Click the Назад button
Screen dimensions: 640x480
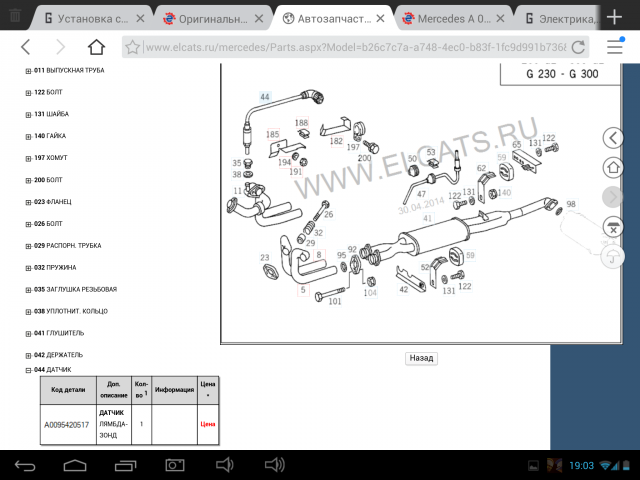click(421, 358)
